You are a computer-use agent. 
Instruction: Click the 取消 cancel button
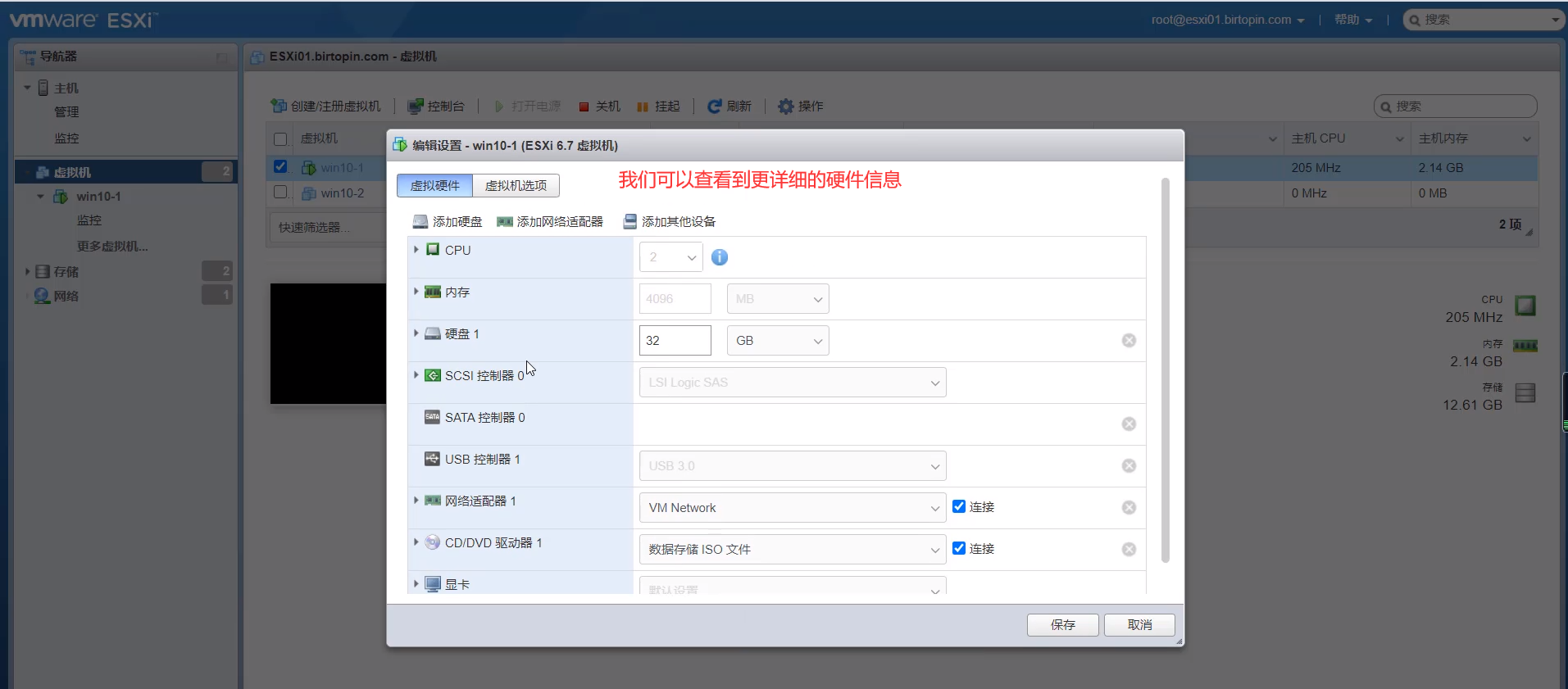point(1139,625)
